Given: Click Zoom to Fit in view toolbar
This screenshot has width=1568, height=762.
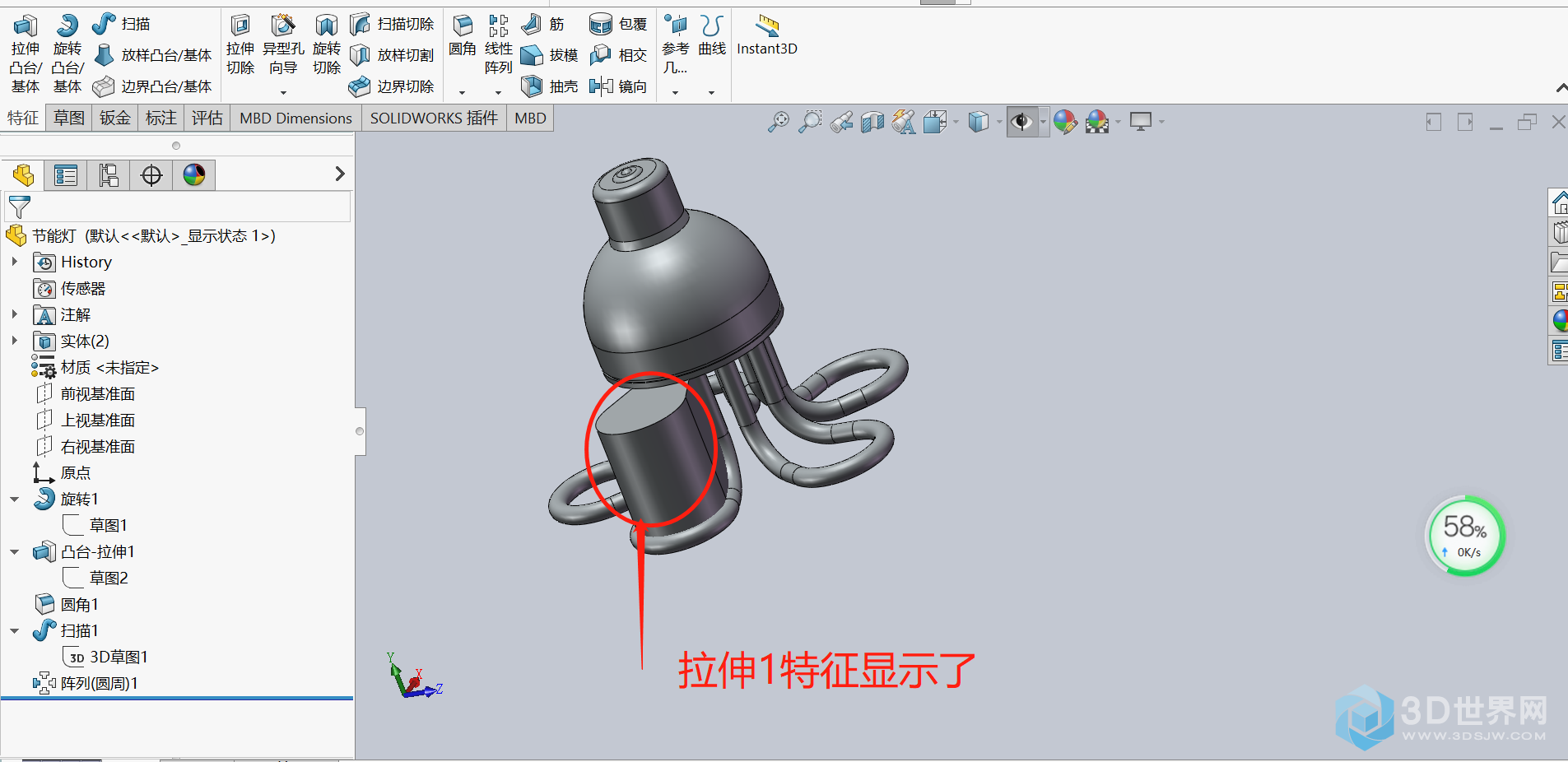Looking at the screenshot, I should [778, 122].
